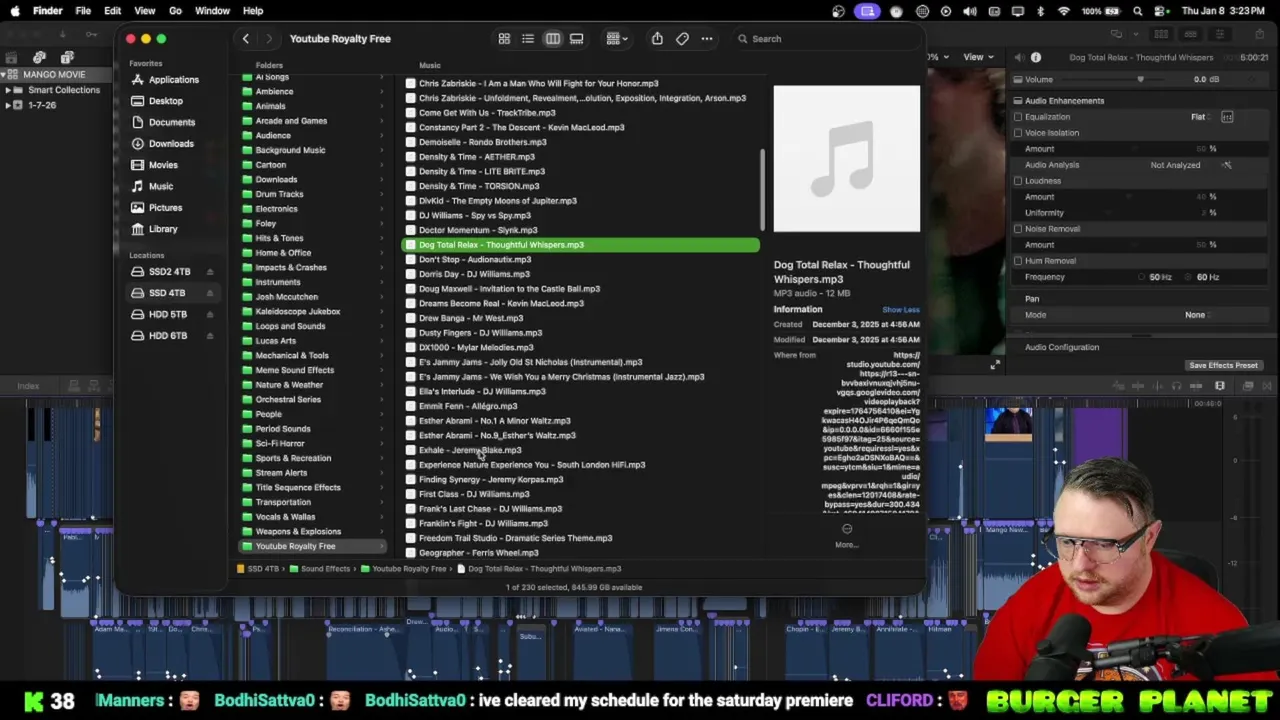
Task: Open the Help menu
Action: [x=253, y=11]
